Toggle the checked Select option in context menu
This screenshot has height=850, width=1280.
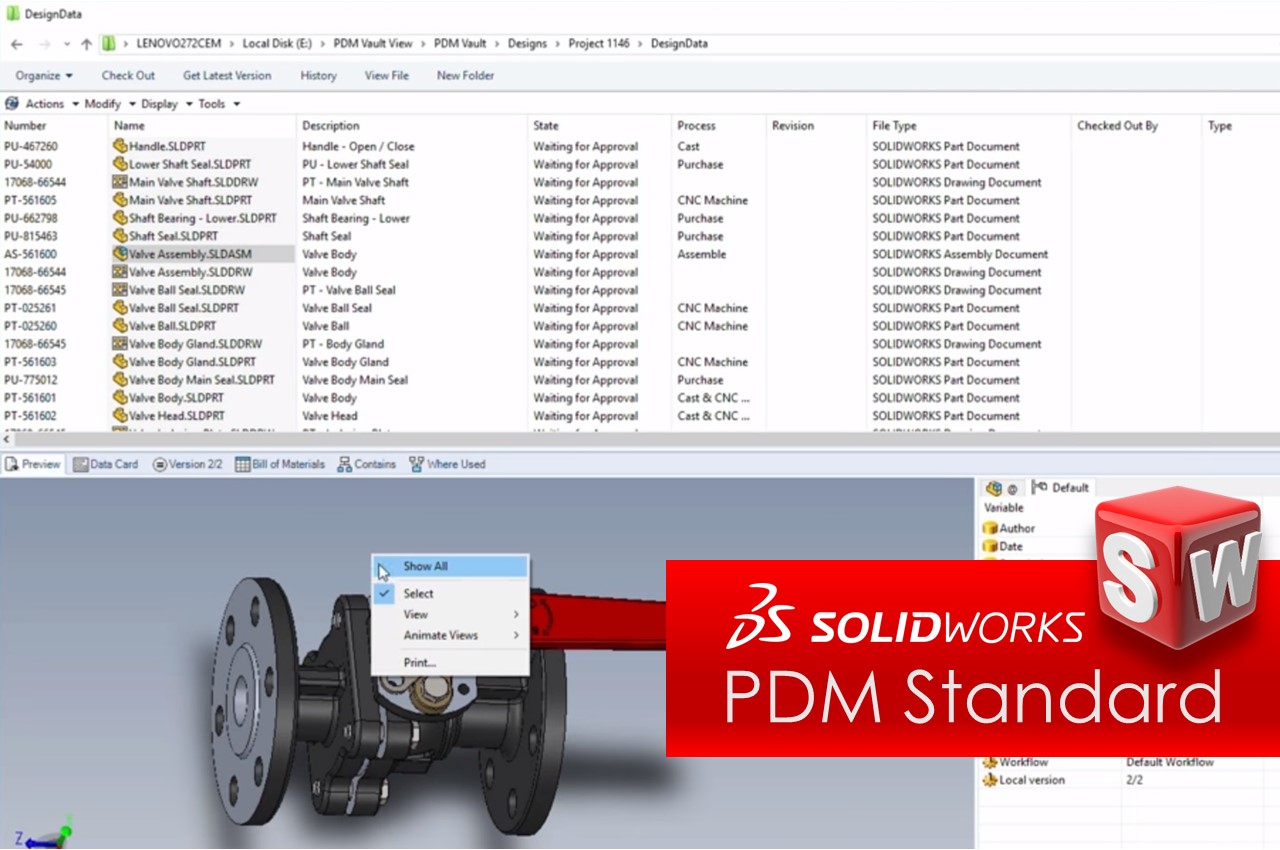418,593
